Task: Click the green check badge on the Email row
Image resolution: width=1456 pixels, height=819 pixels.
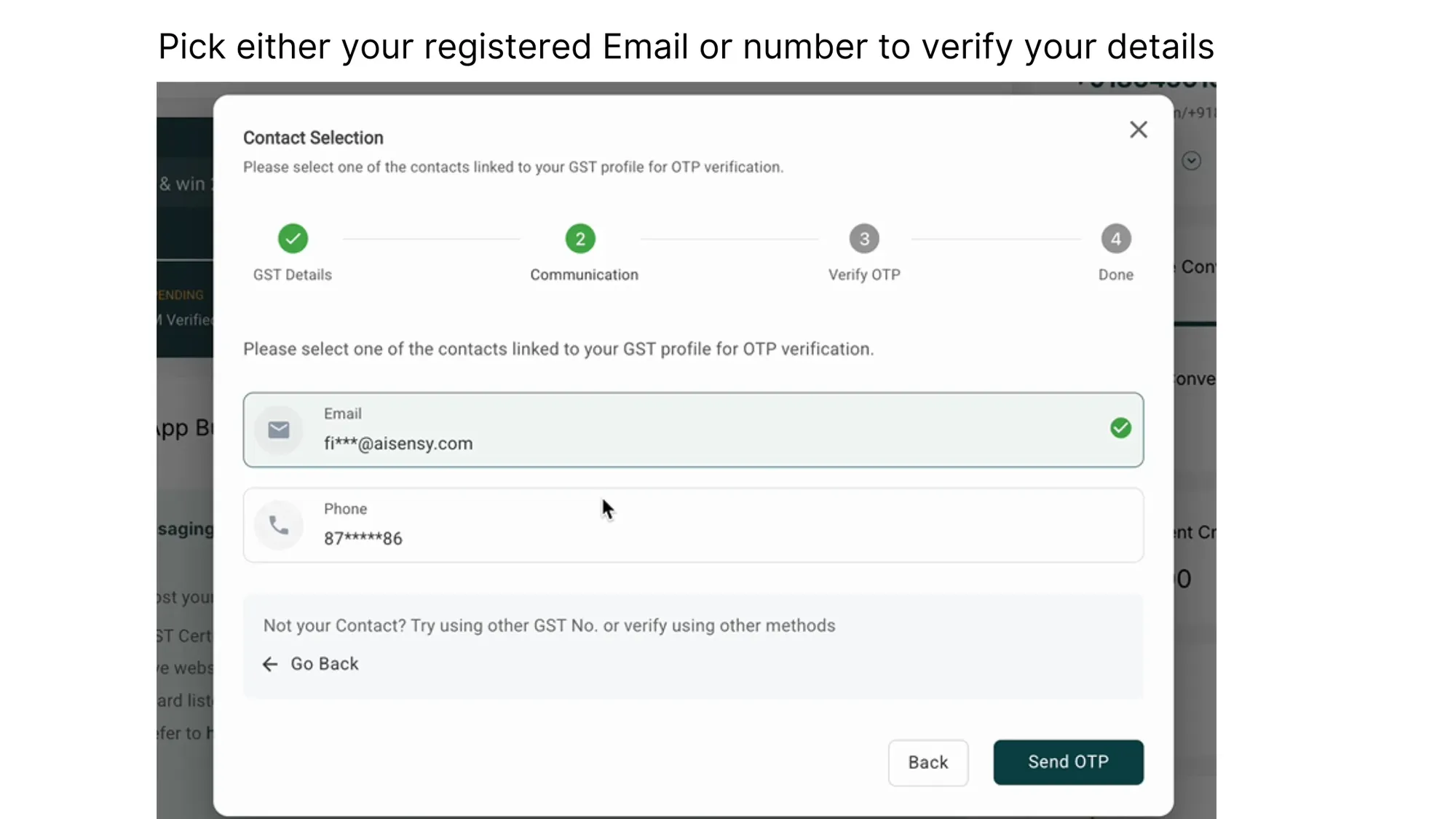Action: coord(1120,428)
